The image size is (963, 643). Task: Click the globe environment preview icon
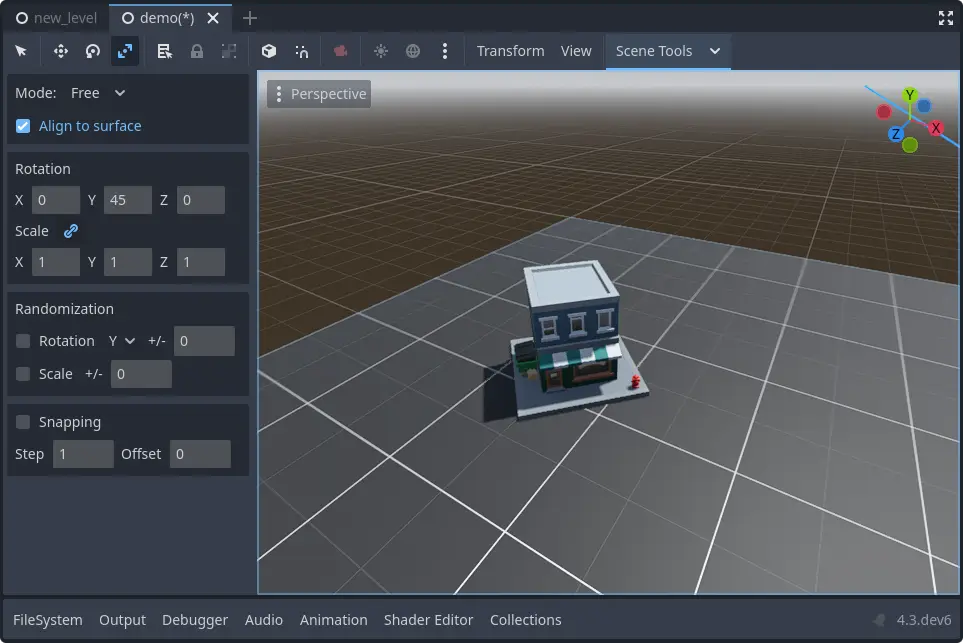[413, 51]
